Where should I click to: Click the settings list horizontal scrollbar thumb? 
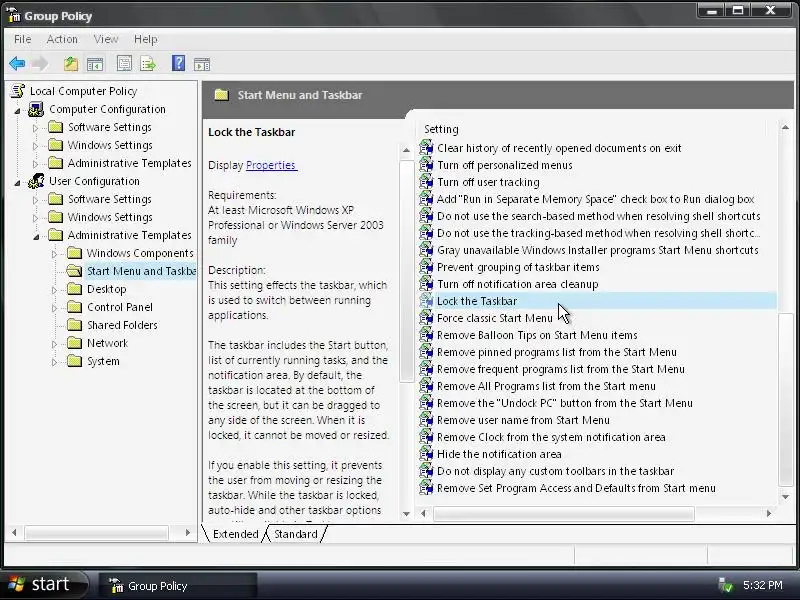click(x=564, y=513)
